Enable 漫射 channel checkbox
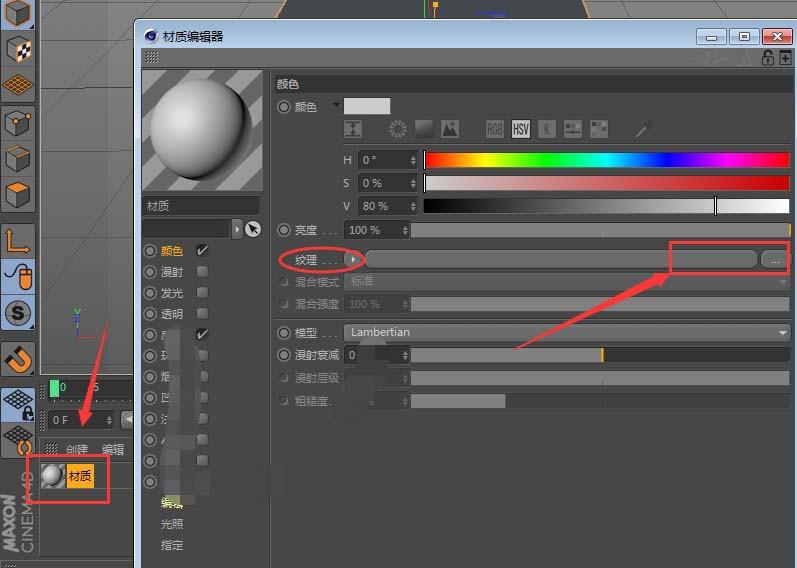Screen dimensions: 797x568 coord(202,272)
